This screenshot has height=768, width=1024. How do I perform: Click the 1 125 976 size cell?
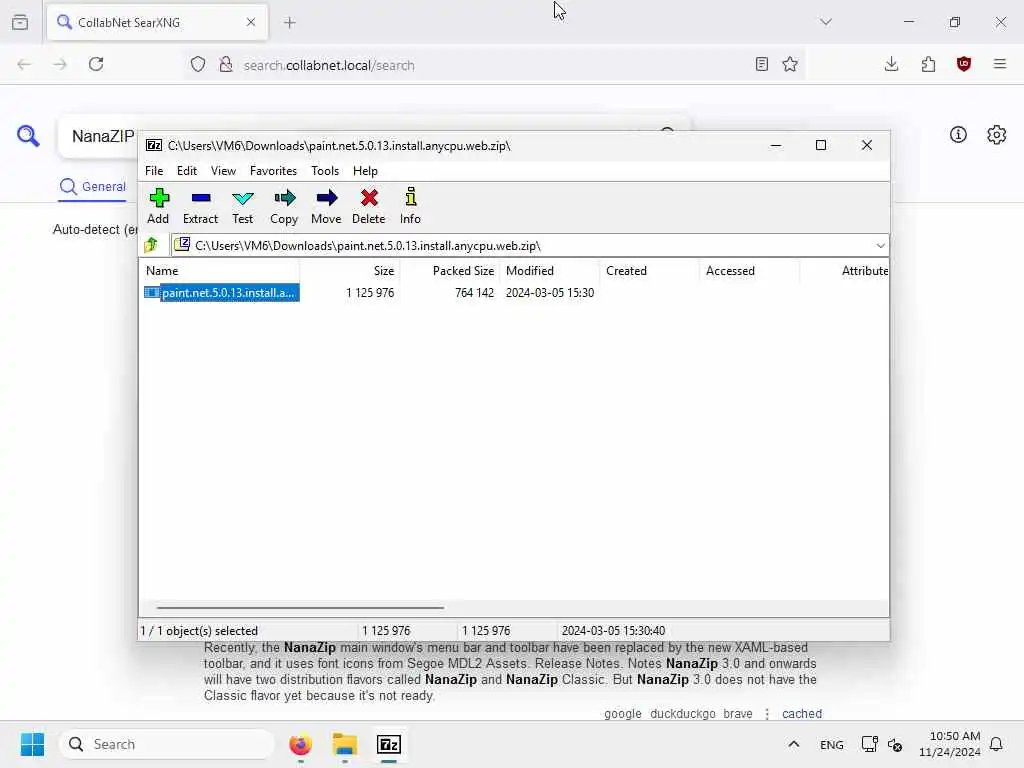370,293
